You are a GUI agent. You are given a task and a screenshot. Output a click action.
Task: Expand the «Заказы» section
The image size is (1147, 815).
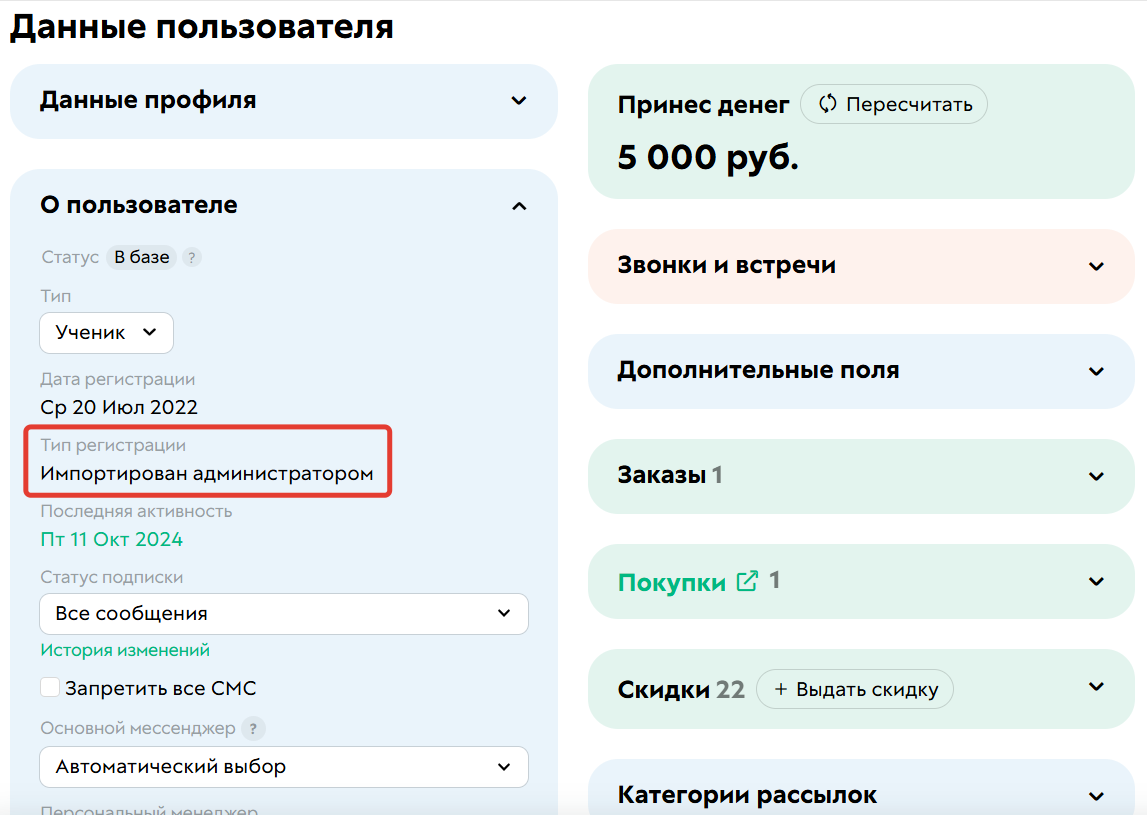tap(1095, 476)
